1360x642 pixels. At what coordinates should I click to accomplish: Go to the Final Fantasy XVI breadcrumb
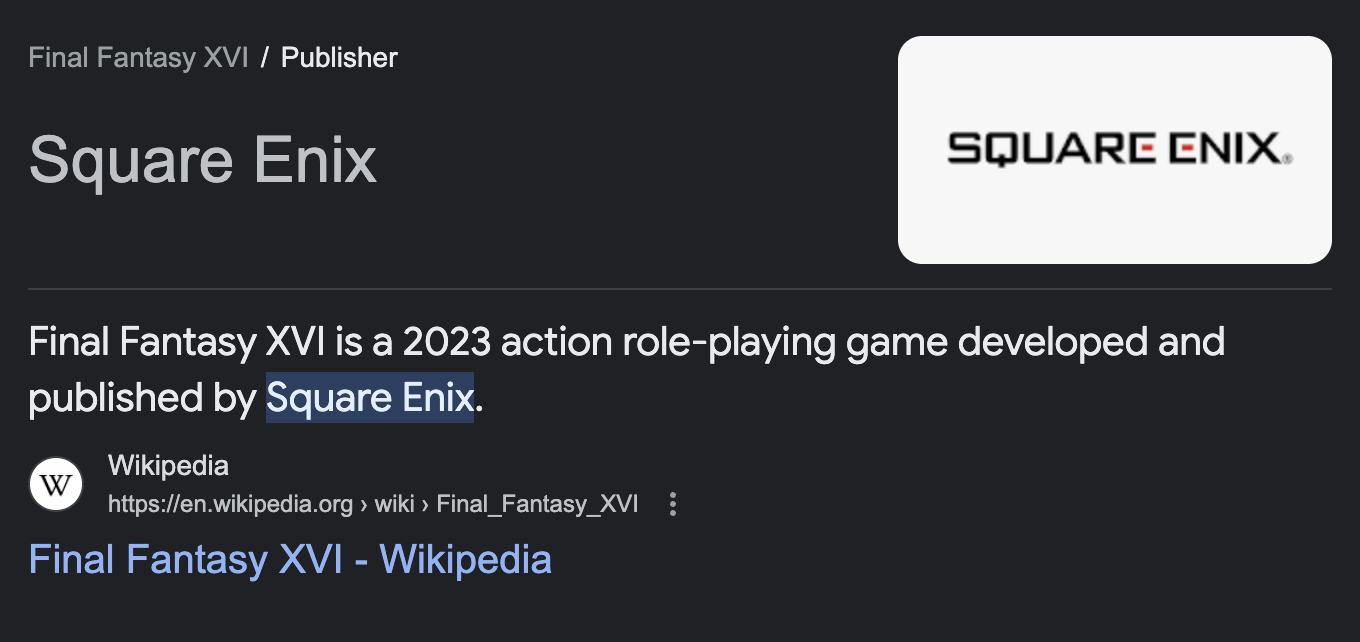[138, 58]
